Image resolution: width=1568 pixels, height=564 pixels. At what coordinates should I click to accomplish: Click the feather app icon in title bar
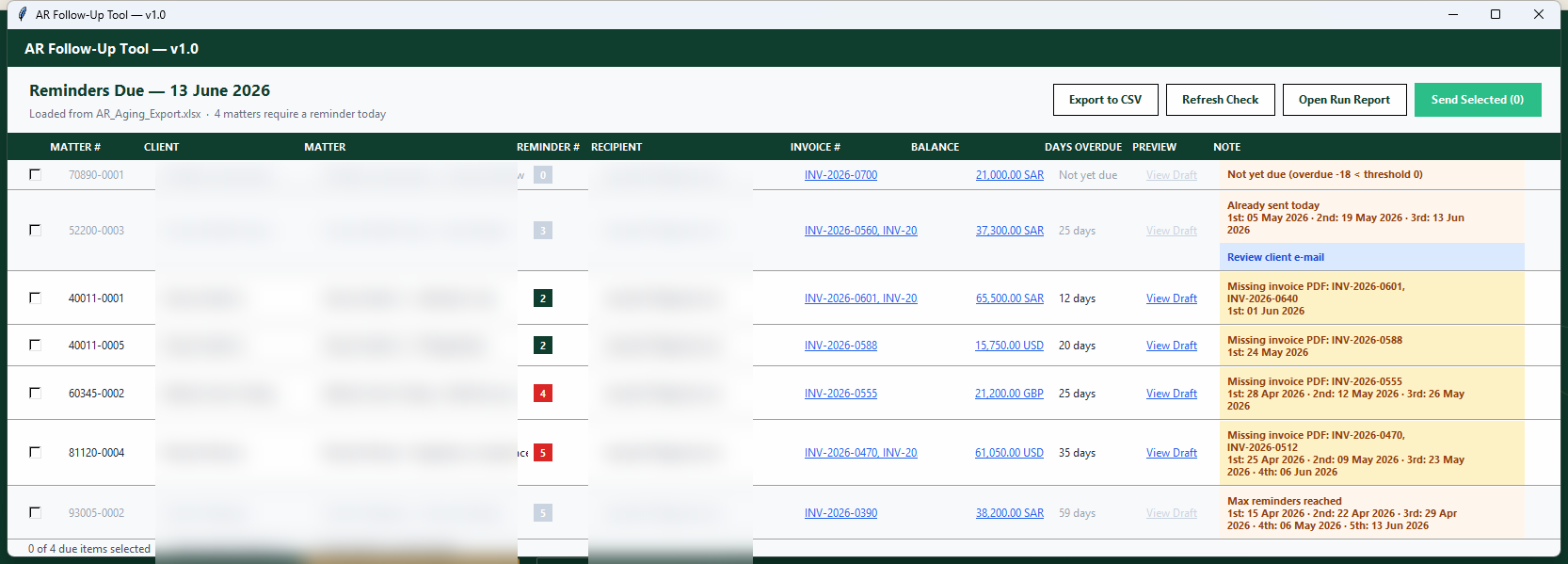tap(23, 14)
